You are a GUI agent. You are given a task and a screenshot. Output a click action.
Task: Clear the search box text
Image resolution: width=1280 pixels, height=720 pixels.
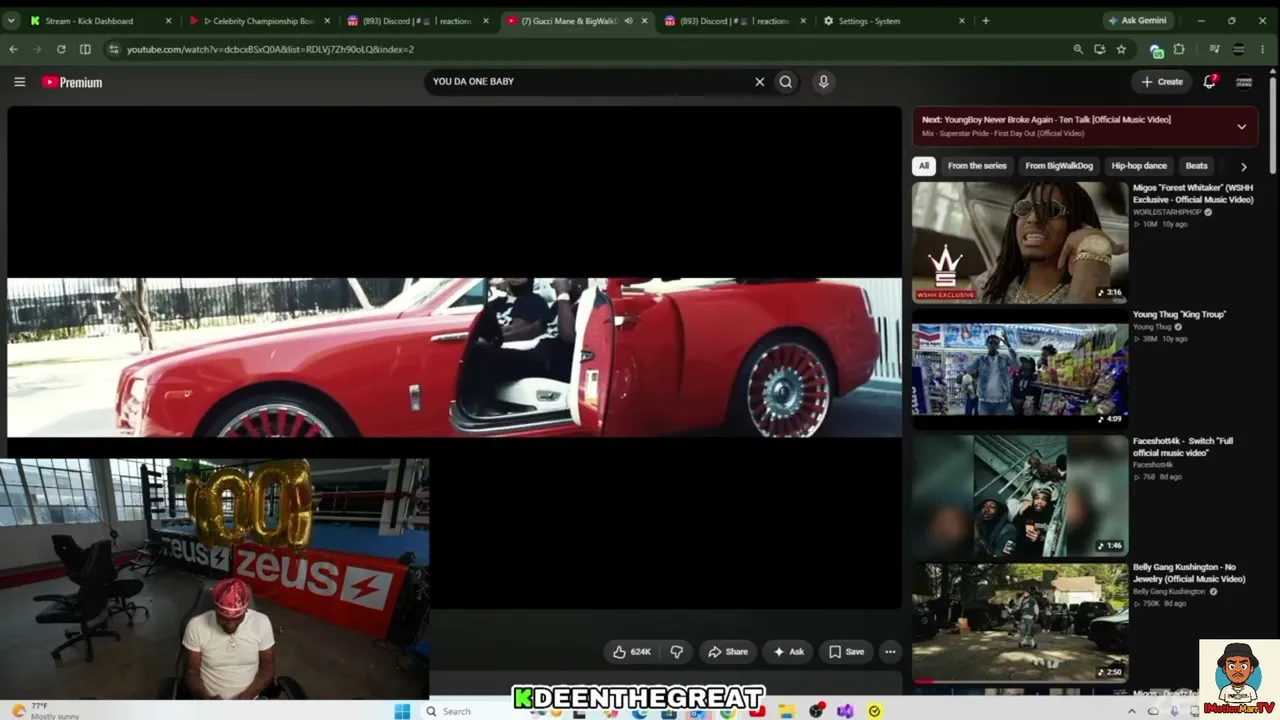pos(759,82)
